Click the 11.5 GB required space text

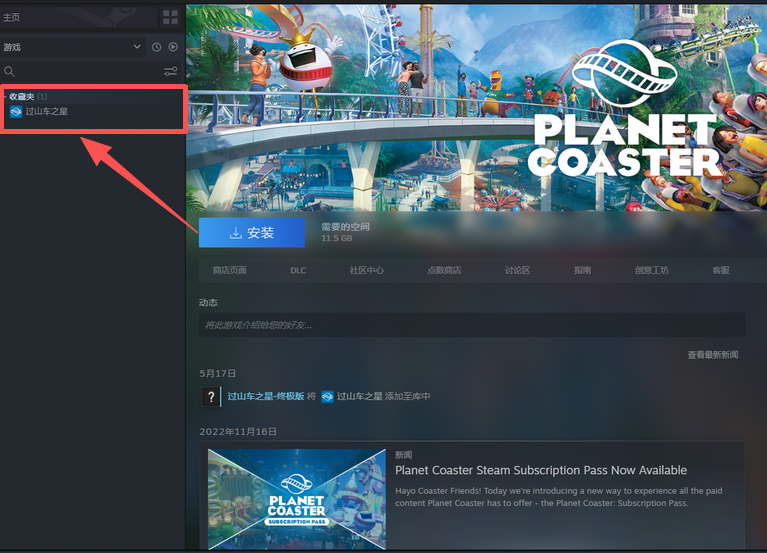click(337, 239)
